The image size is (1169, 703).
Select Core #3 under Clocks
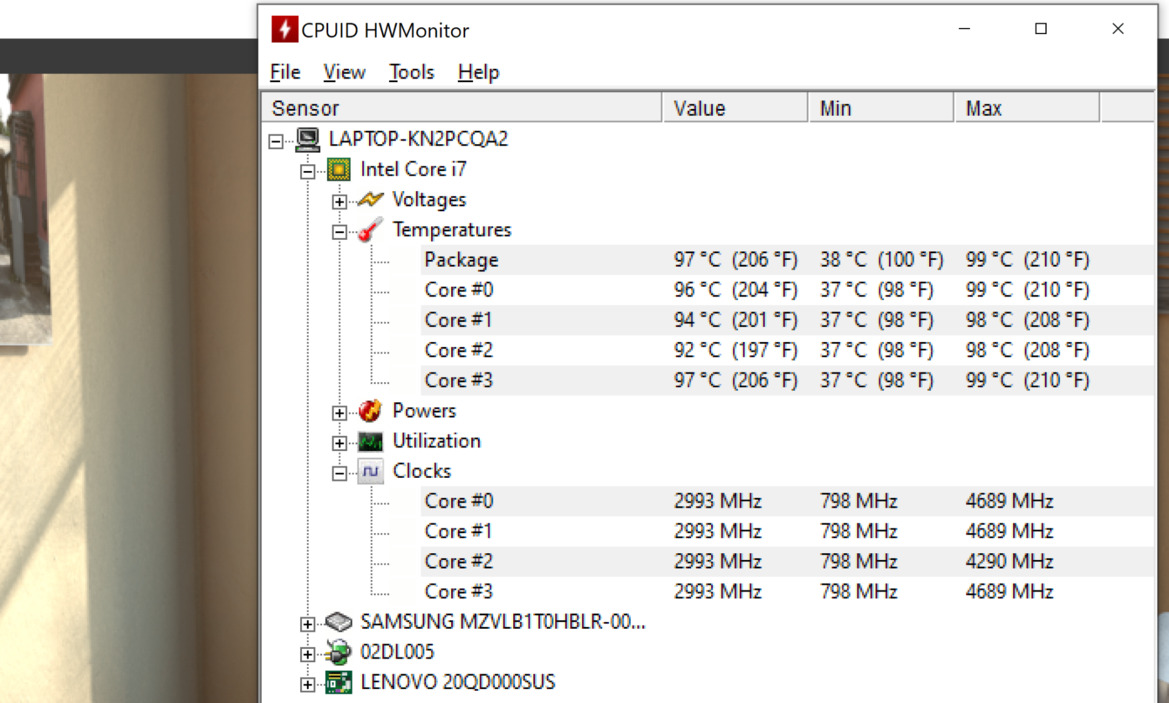click(459, 591)
